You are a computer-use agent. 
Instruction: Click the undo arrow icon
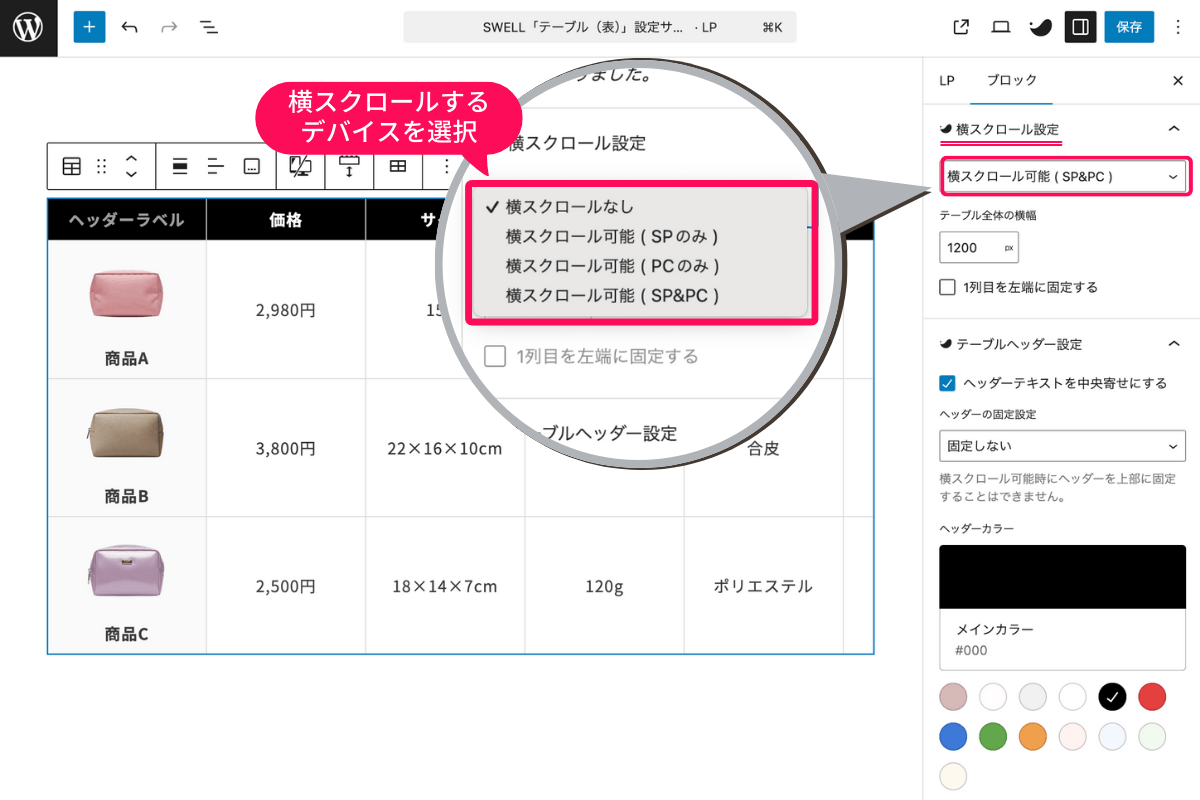pyautogui.click(x=129, y=27)
